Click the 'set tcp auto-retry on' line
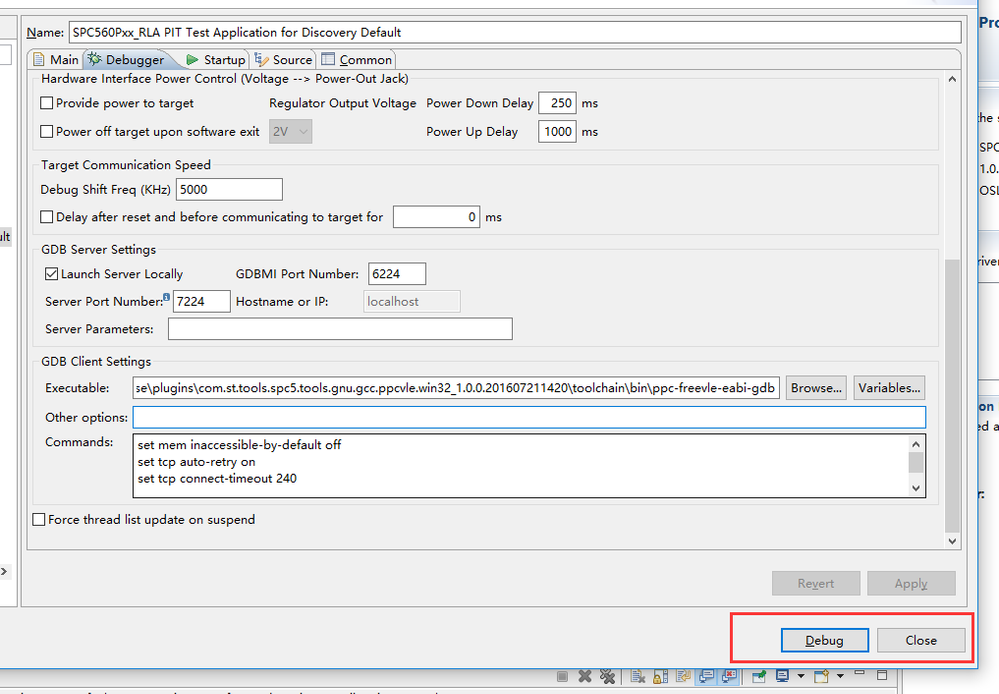This screenshot has height=694, width=999. point(196,462)
